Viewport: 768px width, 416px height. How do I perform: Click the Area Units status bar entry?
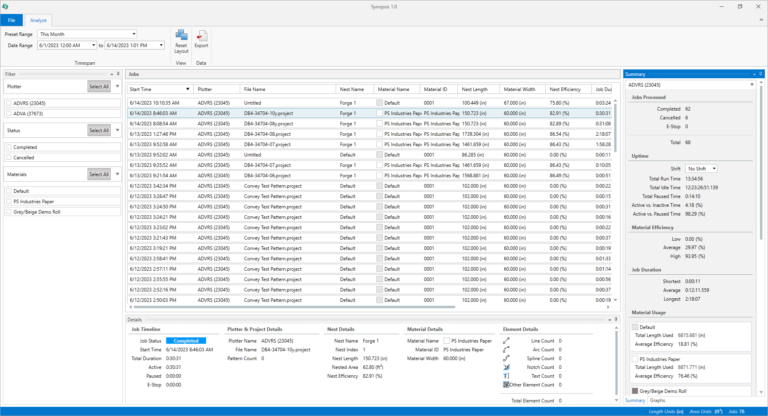[x=706, y=412]
